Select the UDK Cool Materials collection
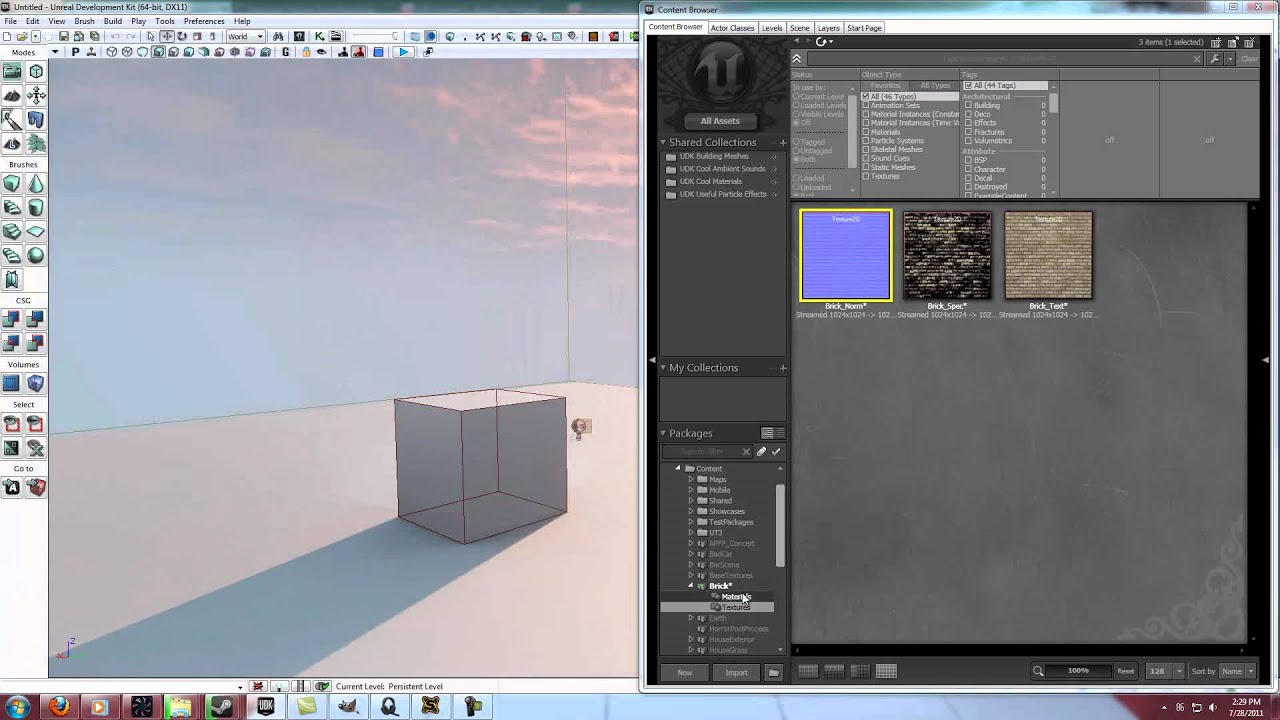This screenshot has width=1280, height=720. 710,182
